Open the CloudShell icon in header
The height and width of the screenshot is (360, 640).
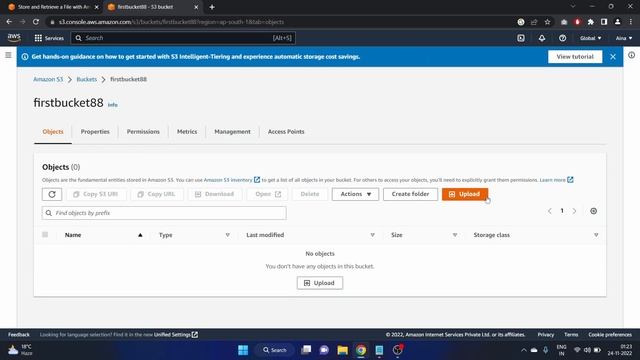pyautogui.click(x=521, y=38)
